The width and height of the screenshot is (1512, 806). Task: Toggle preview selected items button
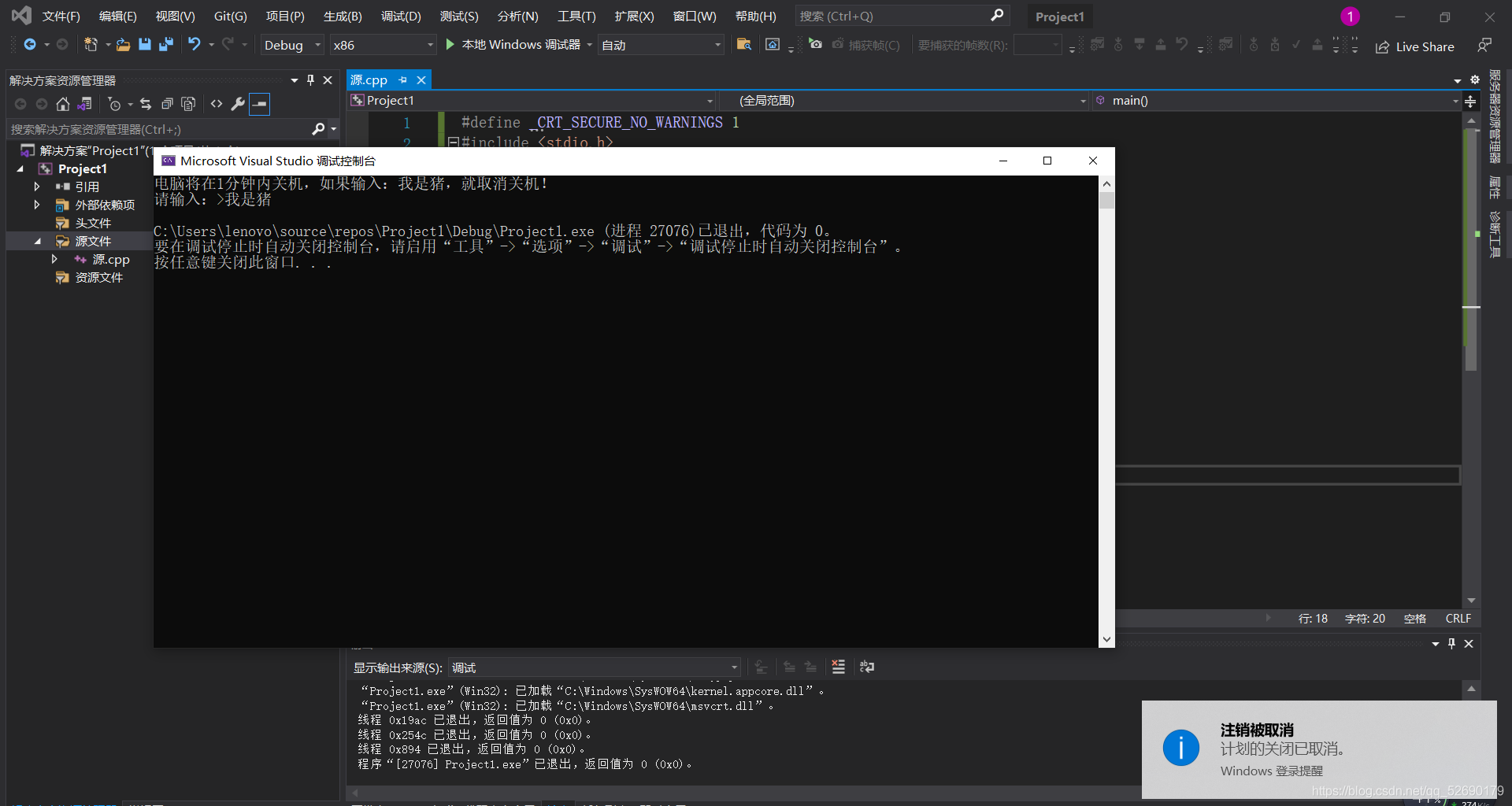coord(260,104)
